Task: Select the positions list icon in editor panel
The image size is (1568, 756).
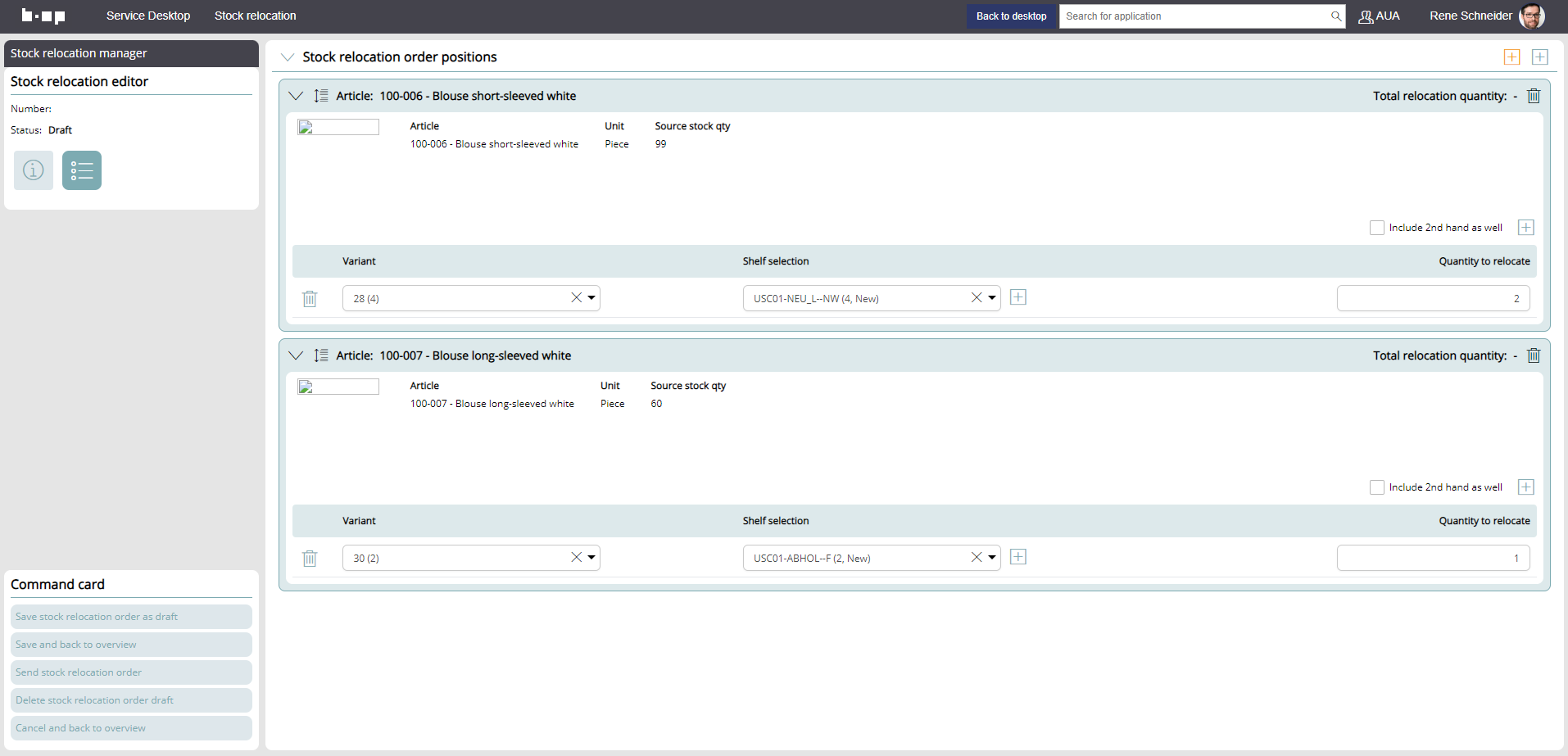Action: (82, 170)
